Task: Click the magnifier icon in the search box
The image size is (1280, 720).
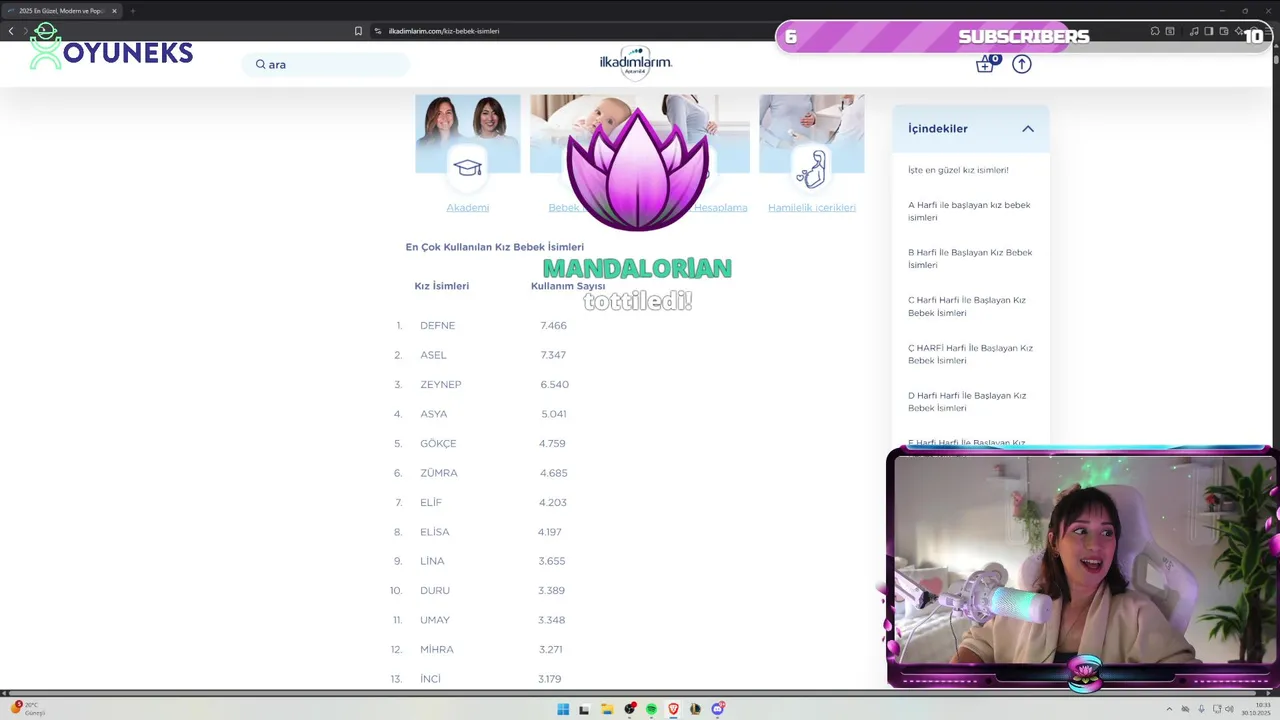Action: [260, 64]
